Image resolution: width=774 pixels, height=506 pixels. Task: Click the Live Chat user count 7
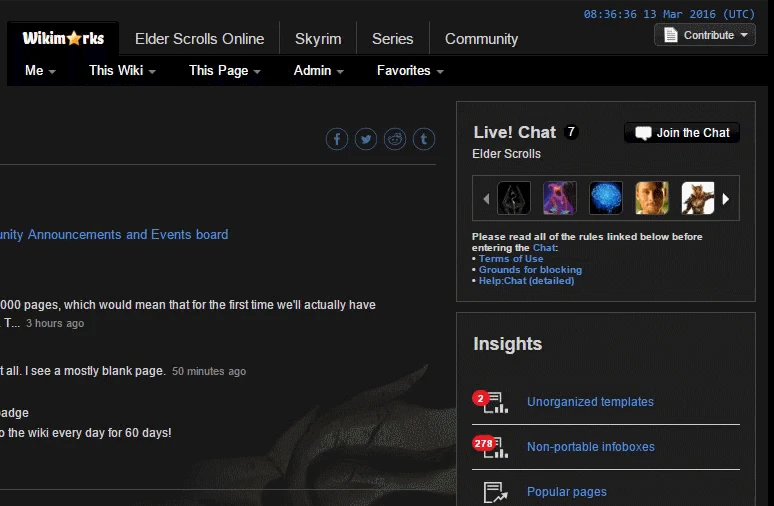571,132
